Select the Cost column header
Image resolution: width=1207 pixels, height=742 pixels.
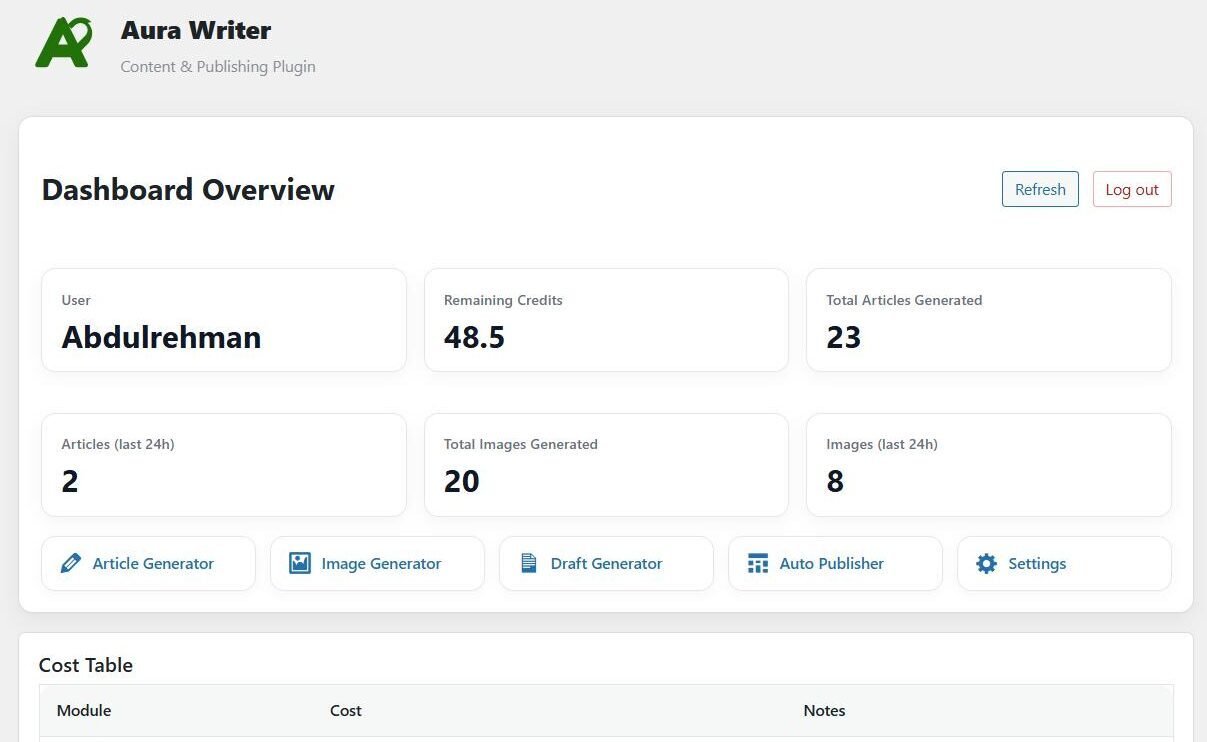[346, 710]
